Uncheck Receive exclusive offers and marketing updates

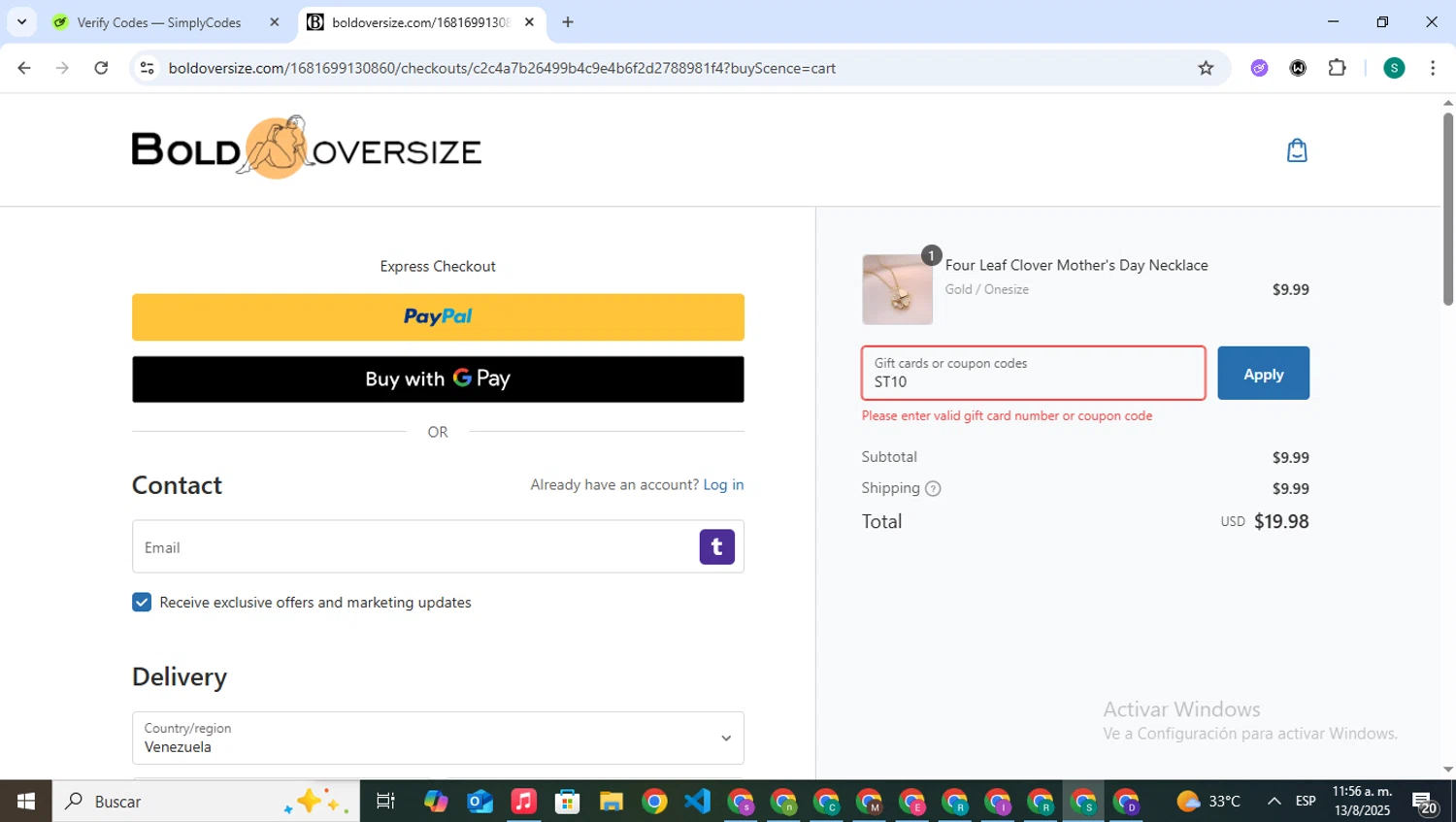pos(142,603)
